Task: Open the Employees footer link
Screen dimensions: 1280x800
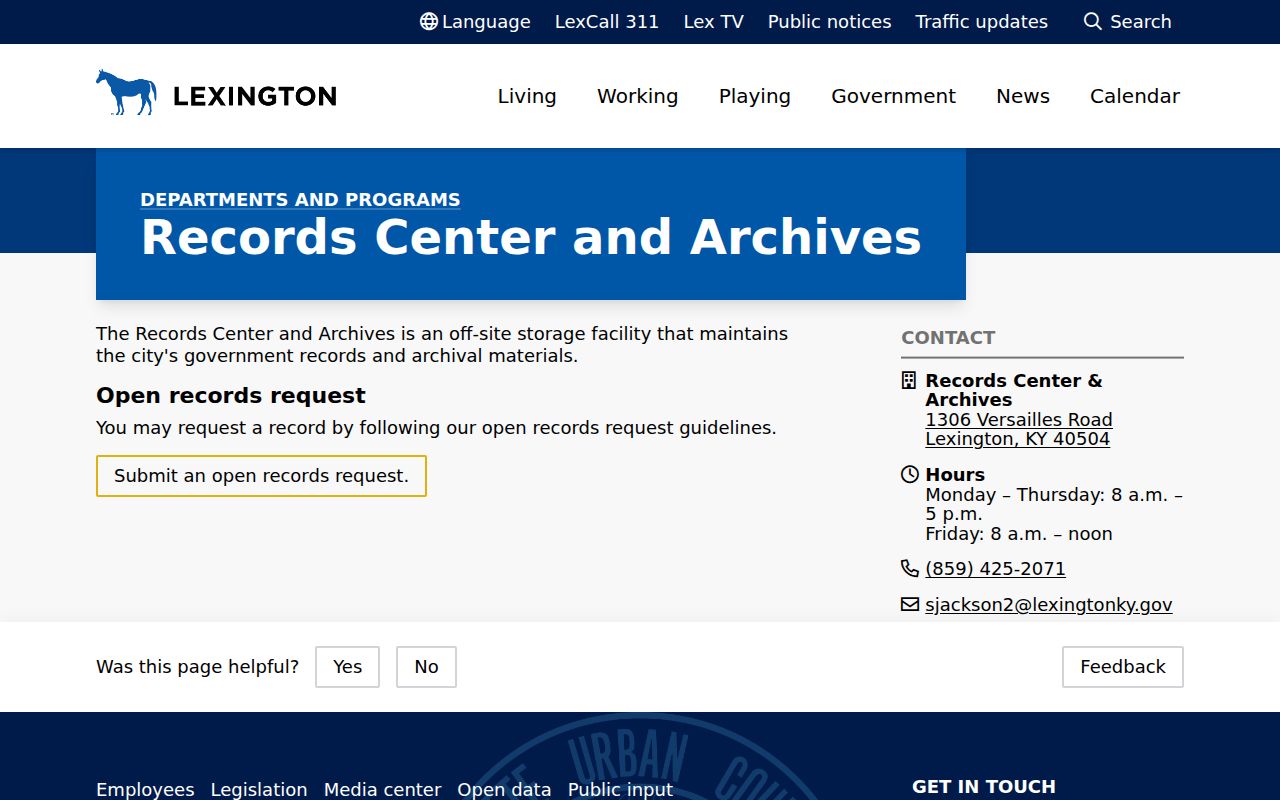Action: click(x=145, y=789)
